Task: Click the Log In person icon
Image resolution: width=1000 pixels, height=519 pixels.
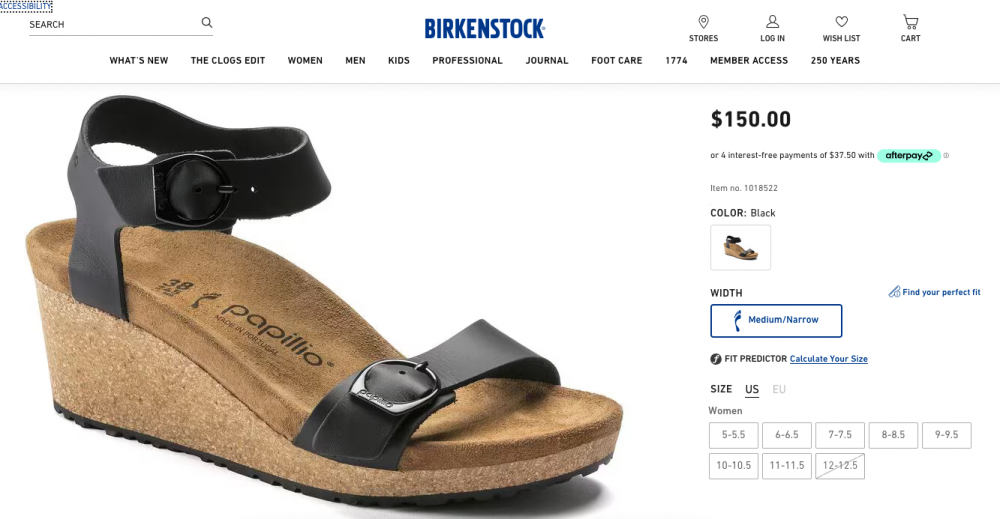Action: [772, 22]
